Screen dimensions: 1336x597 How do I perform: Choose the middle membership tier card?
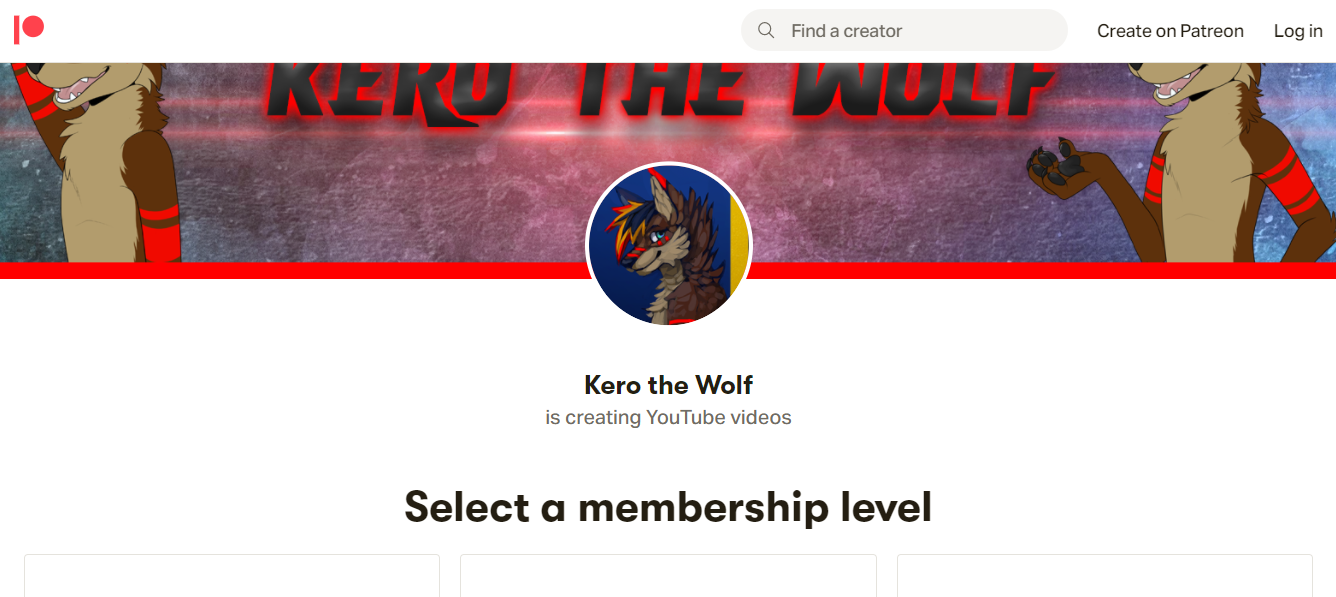[x=668, y=576]
